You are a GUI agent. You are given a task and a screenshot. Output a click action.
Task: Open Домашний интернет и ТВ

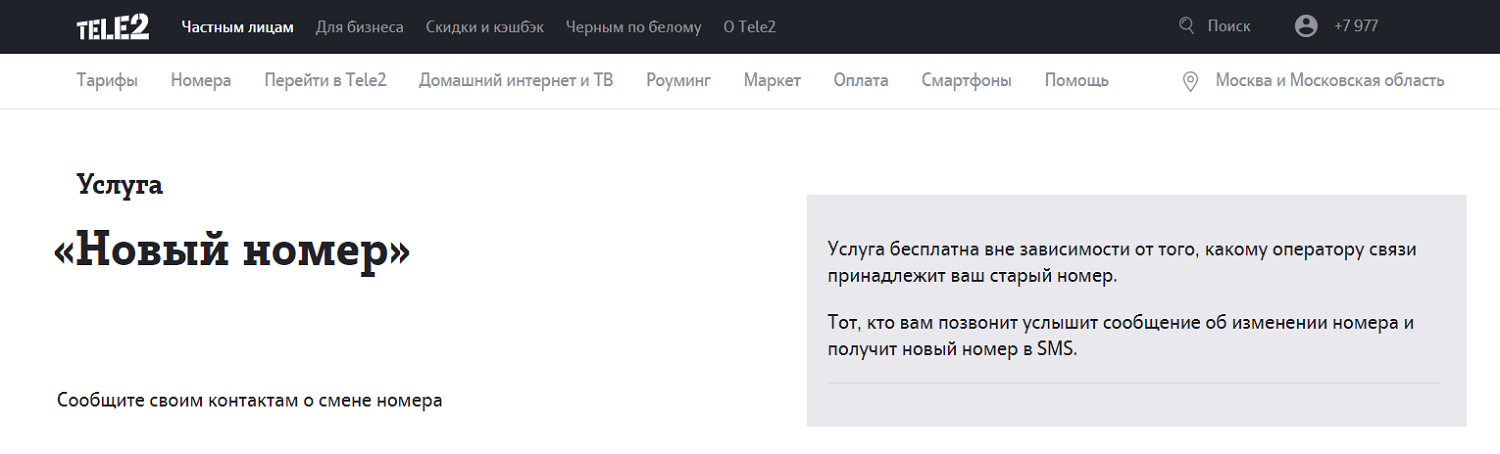(516, 81)
